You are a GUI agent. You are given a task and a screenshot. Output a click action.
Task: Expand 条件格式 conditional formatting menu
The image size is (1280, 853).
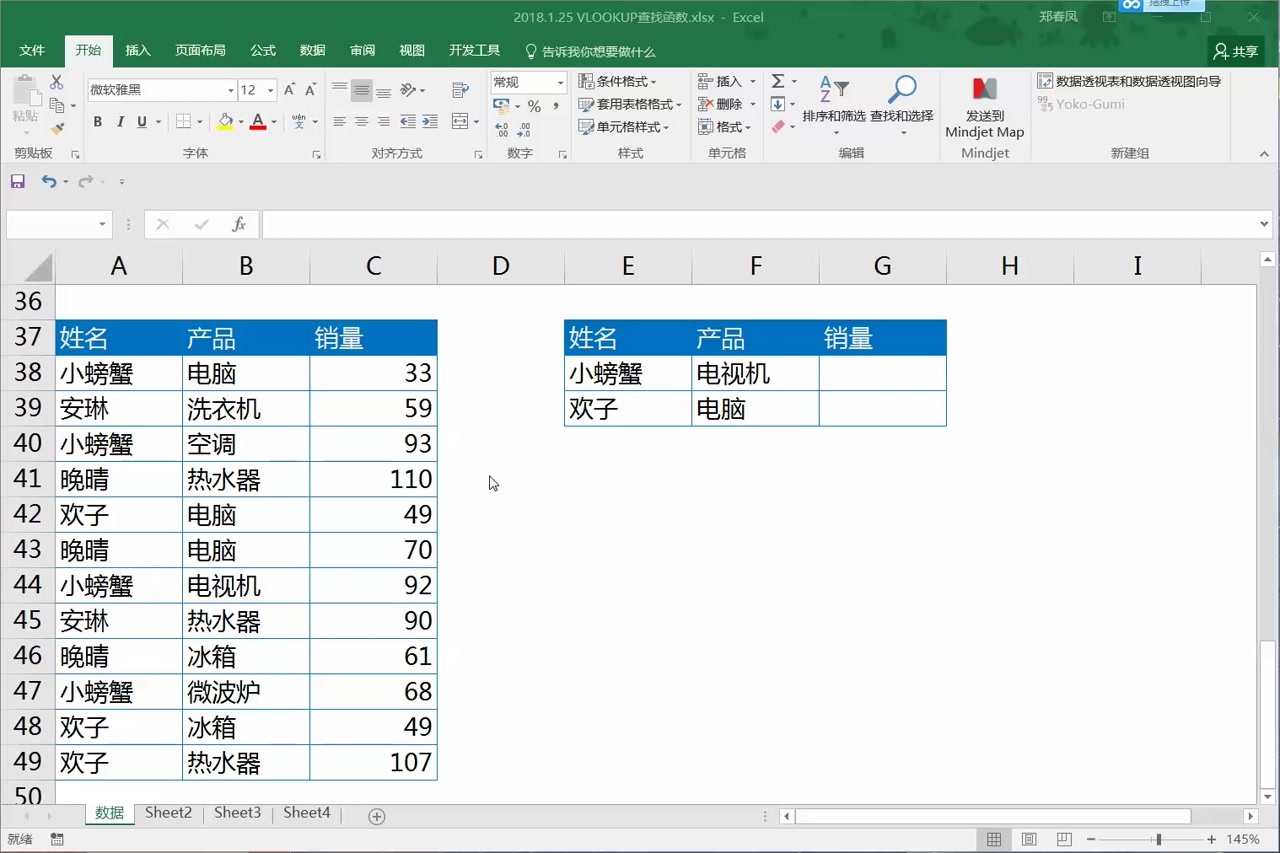tap(617, 81)
